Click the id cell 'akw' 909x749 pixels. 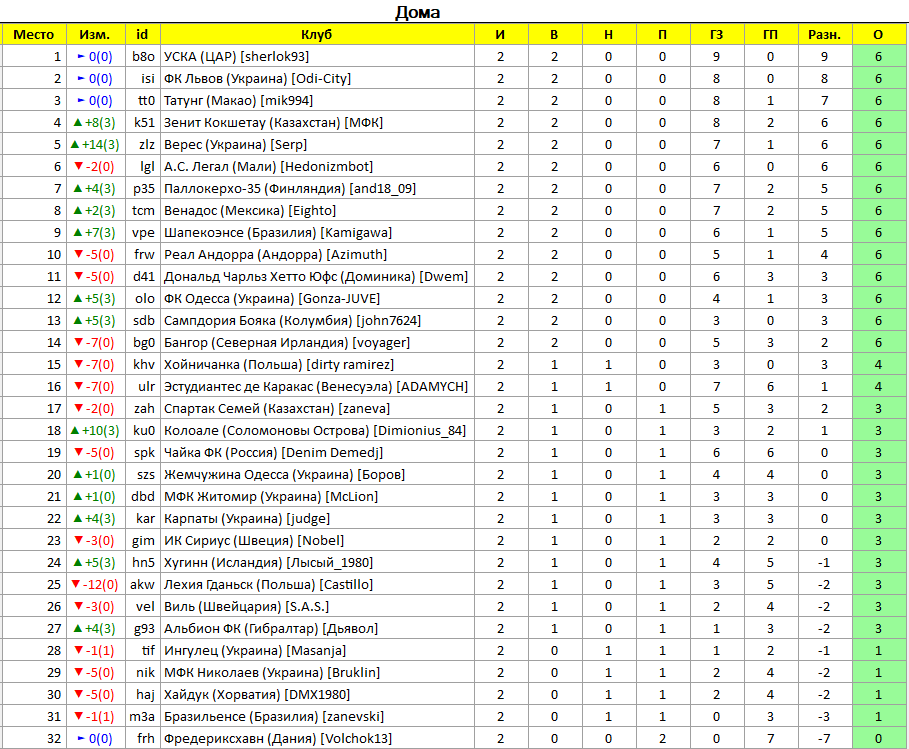[142, 586]
